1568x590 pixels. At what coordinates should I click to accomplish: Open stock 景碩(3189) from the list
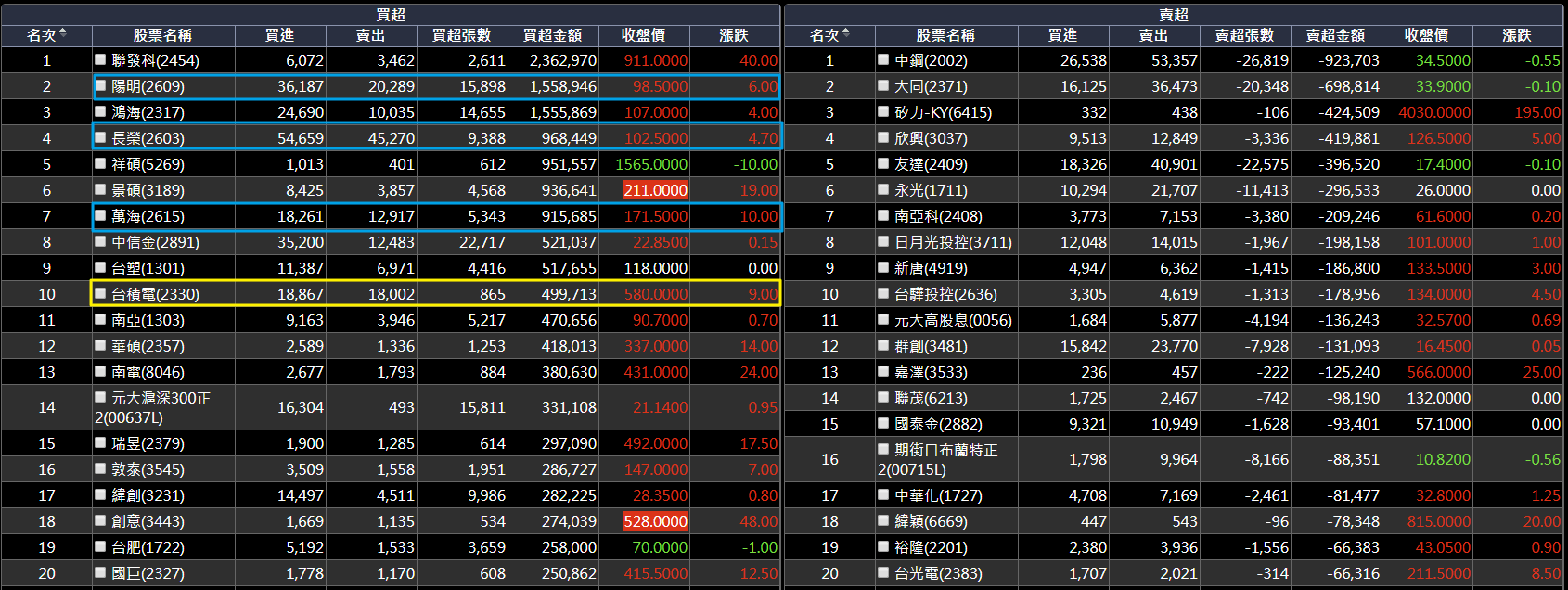[x=148, y=190]
